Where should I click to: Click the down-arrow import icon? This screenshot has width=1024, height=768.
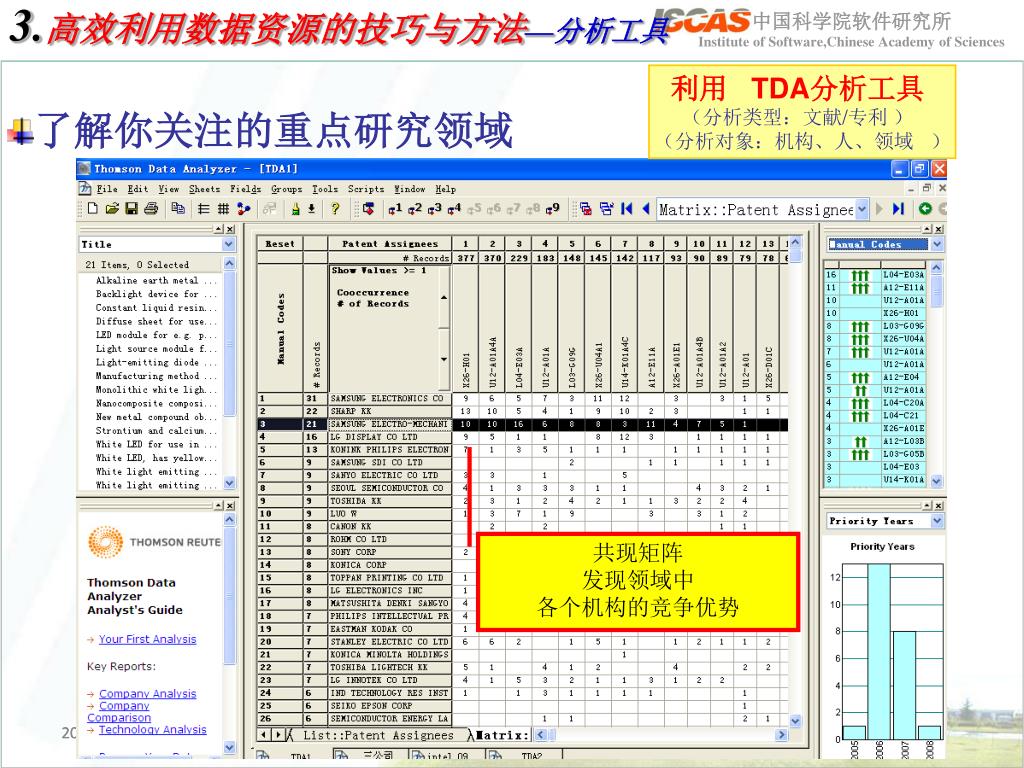[312, 208]
